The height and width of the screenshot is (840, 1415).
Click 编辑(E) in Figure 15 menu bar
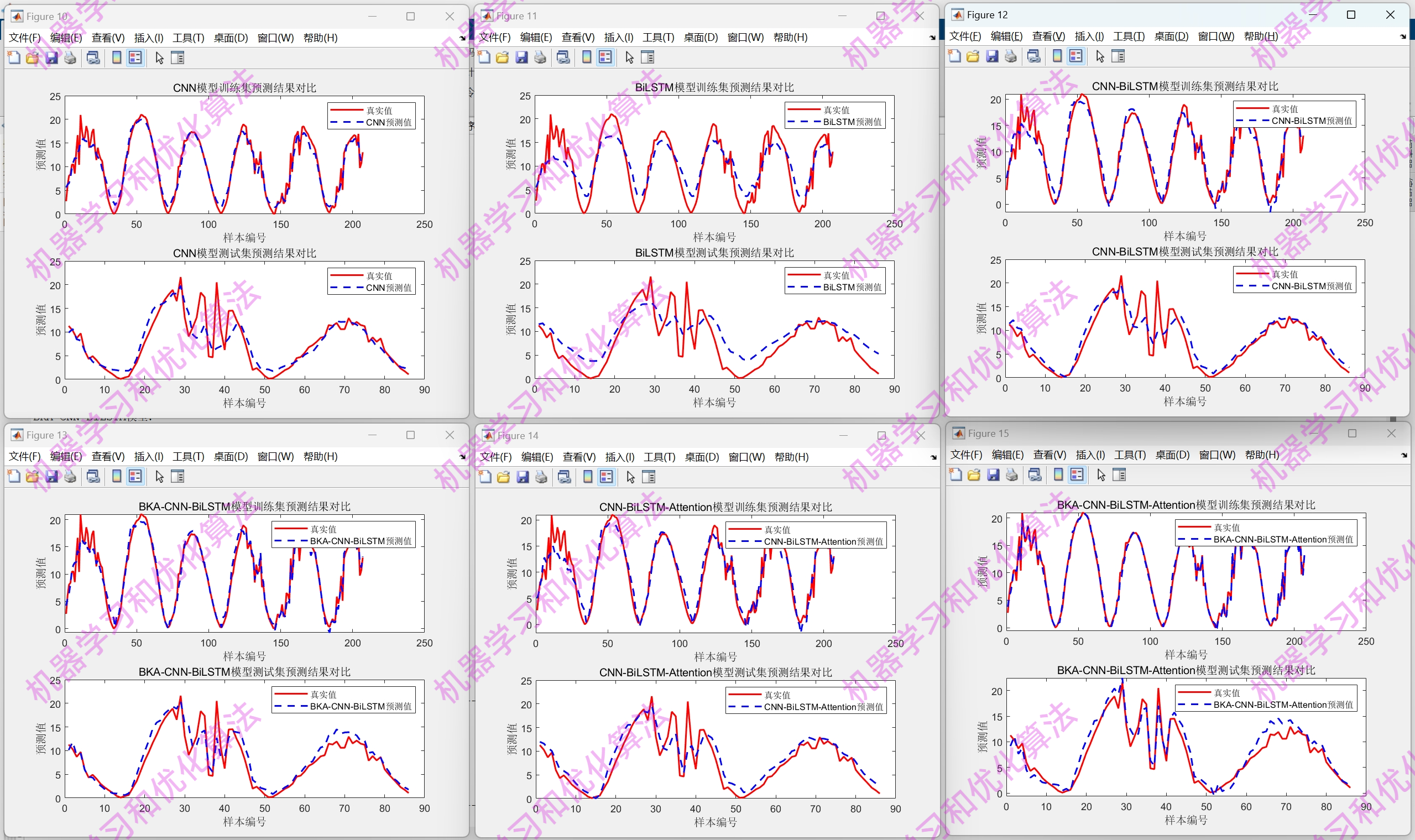point(1007,455)
